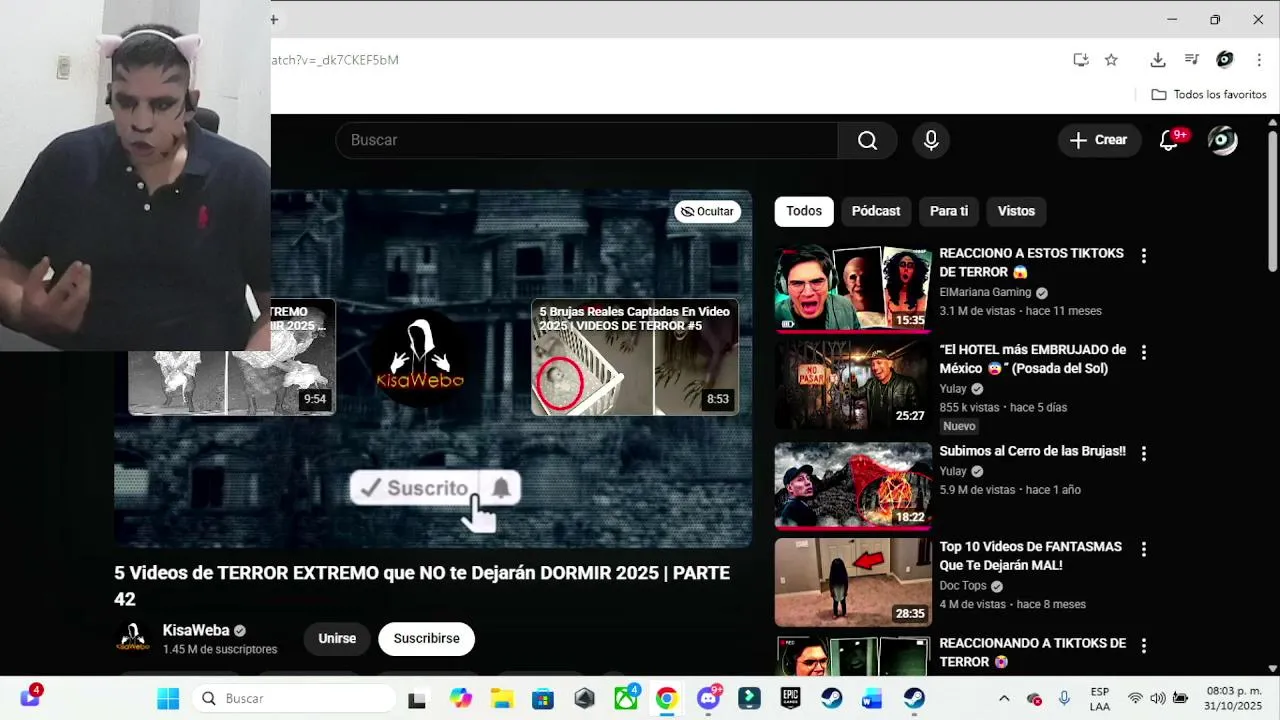Open Todos los favoritos bookmarks folder
This screenshot has height=720, width=1280.
pos(1209,95)
